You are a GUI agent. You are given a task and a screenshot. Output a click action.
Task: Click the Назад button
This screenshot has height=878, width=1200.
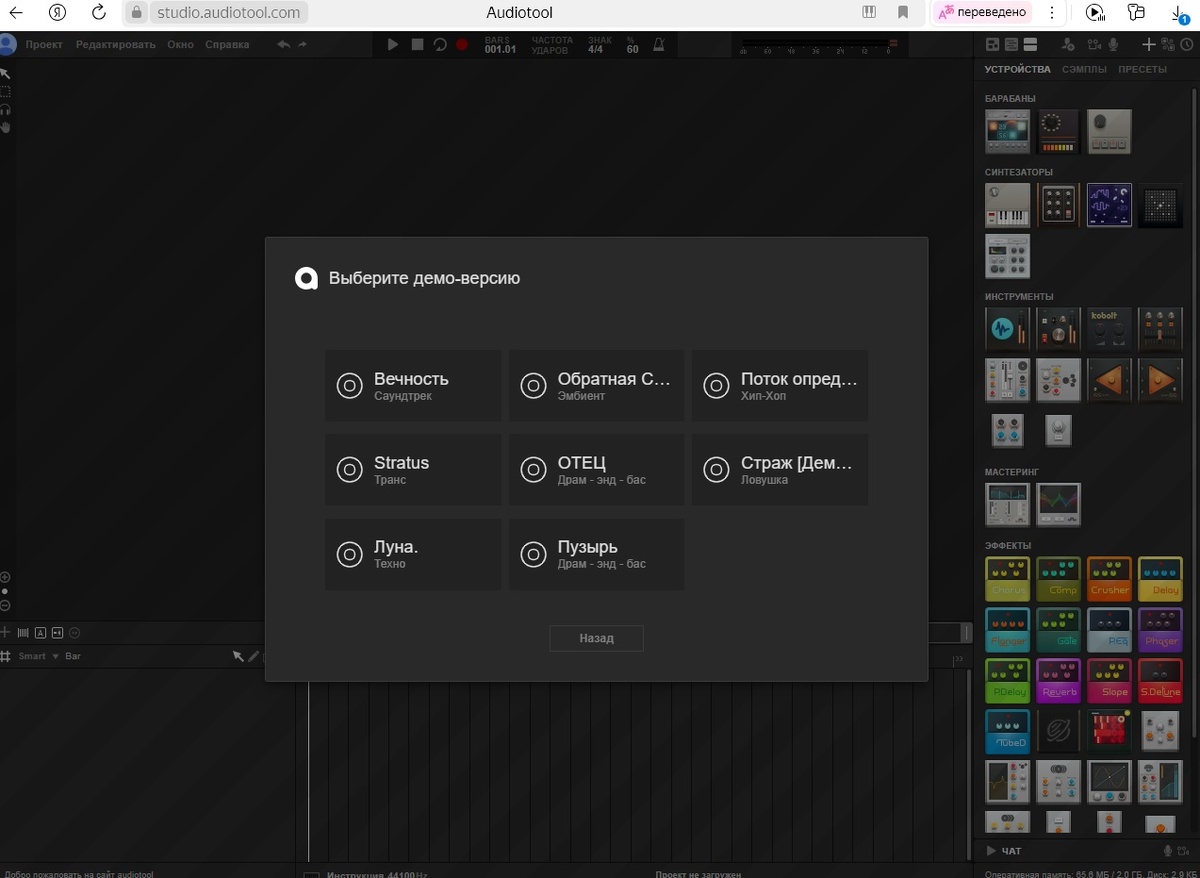[x=596, y=638]
